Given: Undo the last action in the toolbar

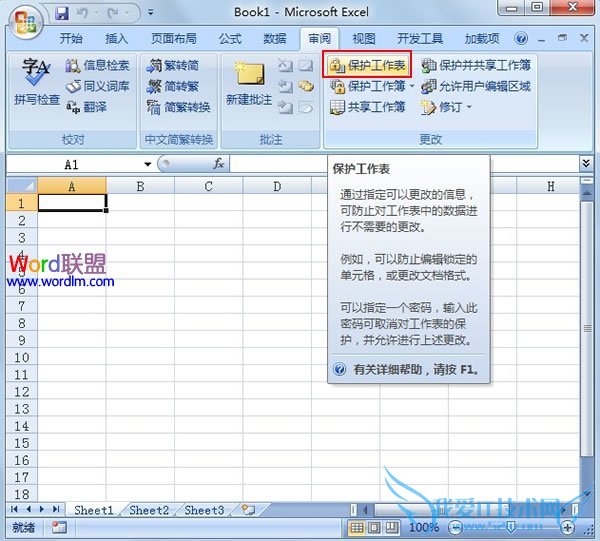Looking at the screenshot, I should 82,13.
